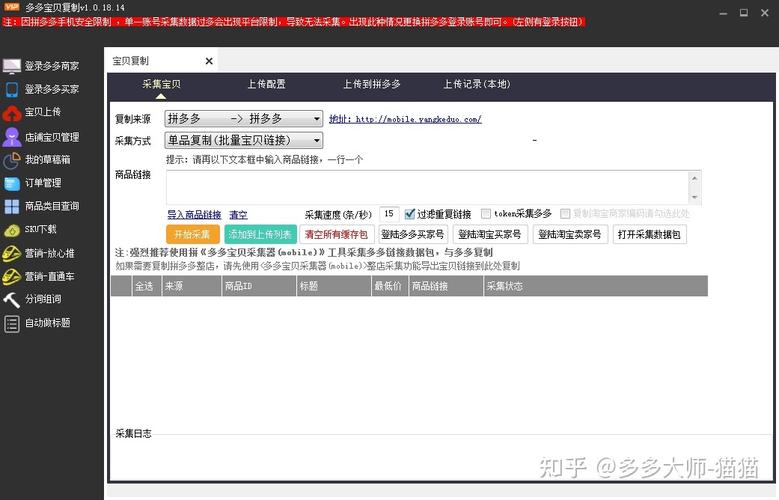Image resolution: width=779 pixels, height=500 pixels.
Task: Click 登陆淘宝卖家号 button
Action: [570, 235]
